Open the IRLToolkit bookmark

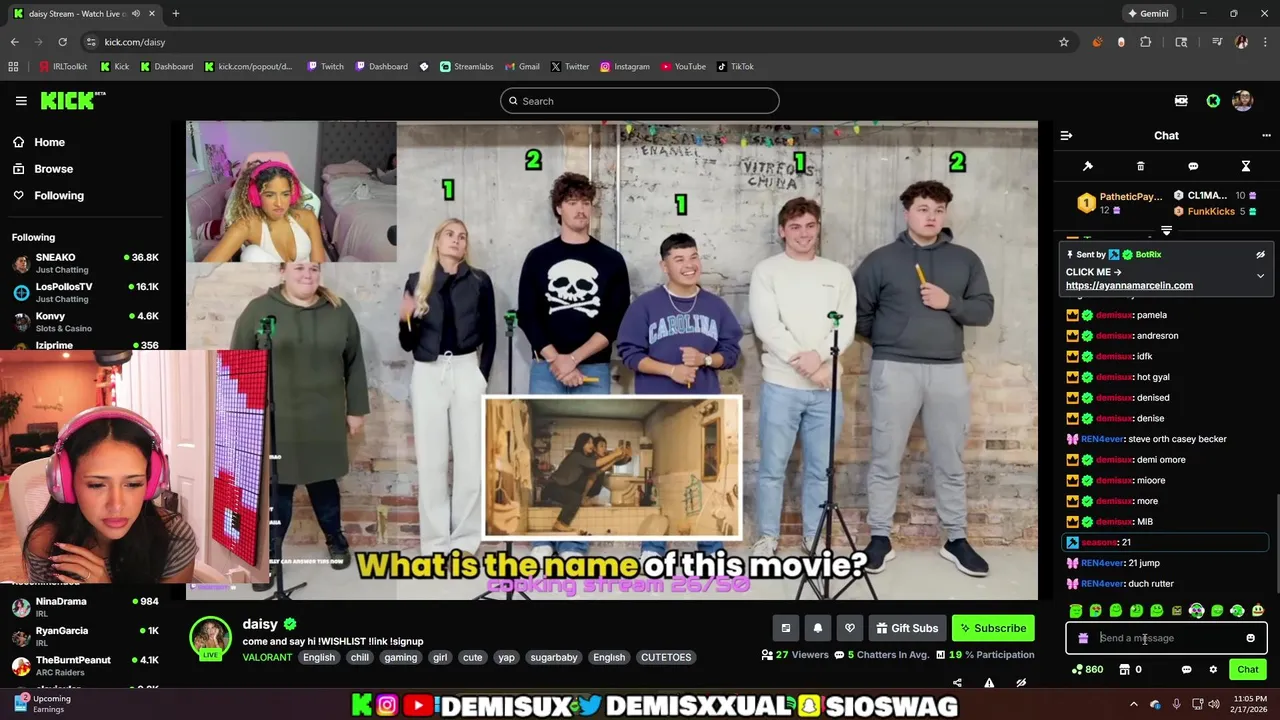tap(63, 67)
